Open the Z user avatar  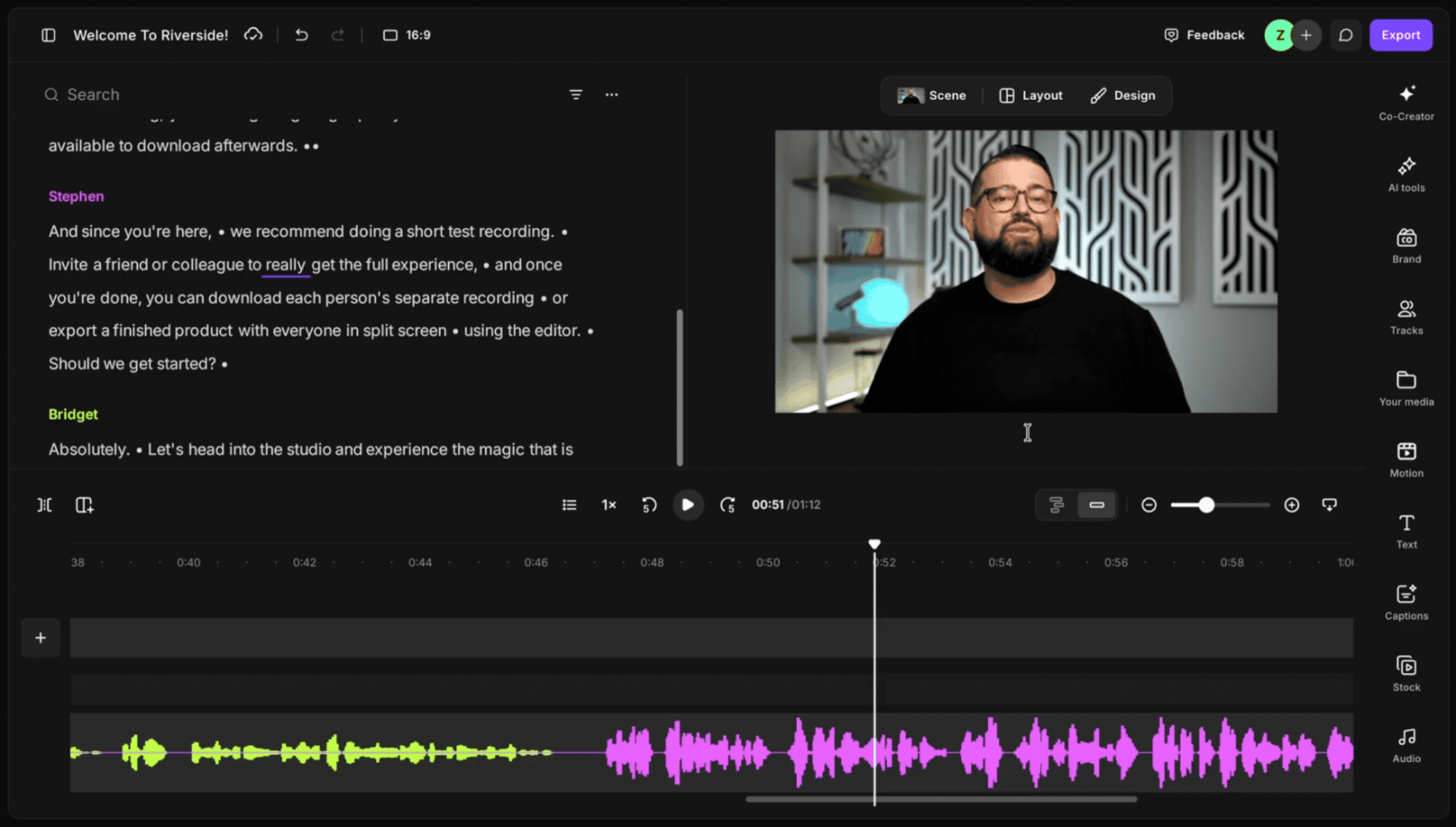point(1279,35)
